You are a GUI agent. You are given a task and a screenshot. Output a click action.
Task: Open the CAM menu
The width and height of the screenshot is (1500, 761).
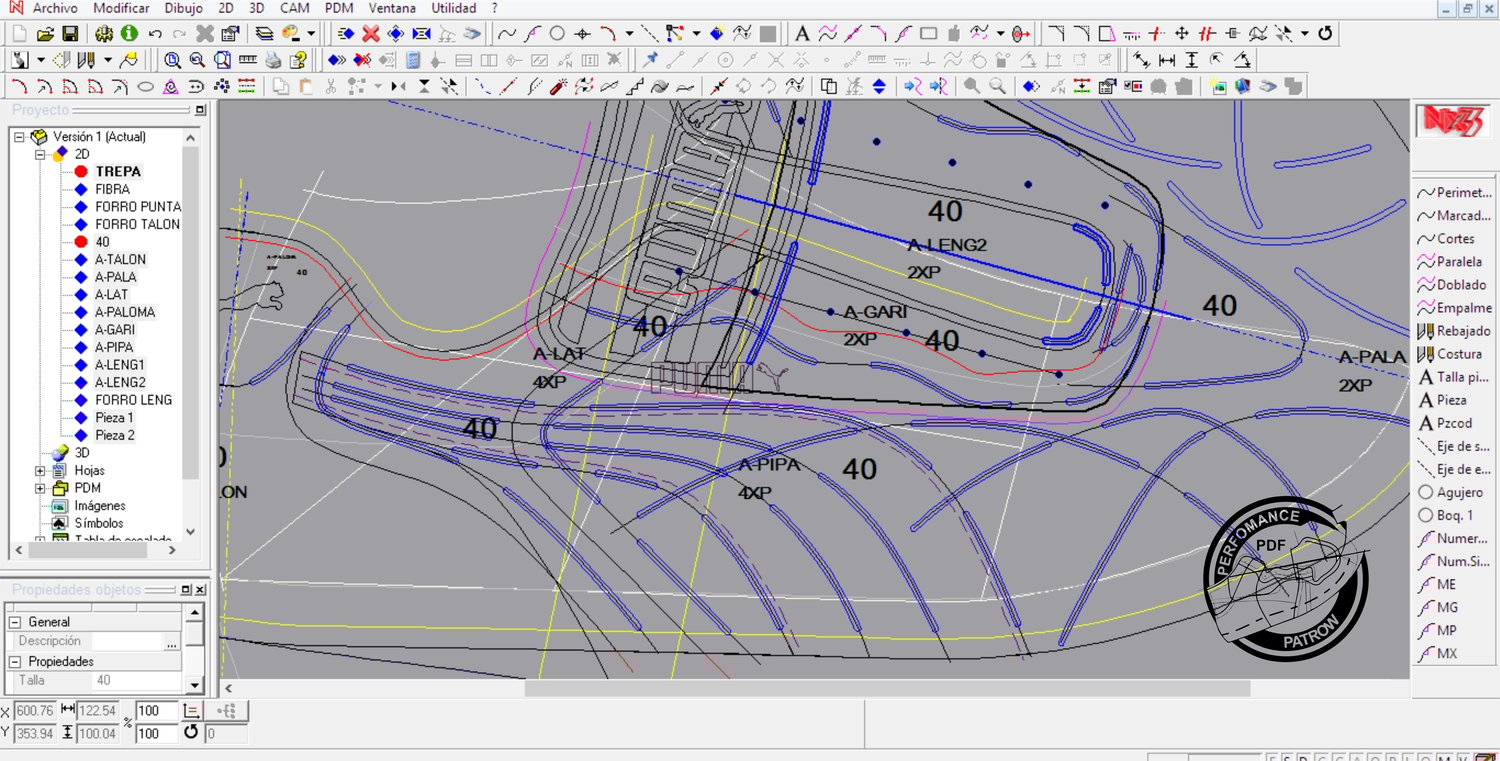(x=294, y=8)
